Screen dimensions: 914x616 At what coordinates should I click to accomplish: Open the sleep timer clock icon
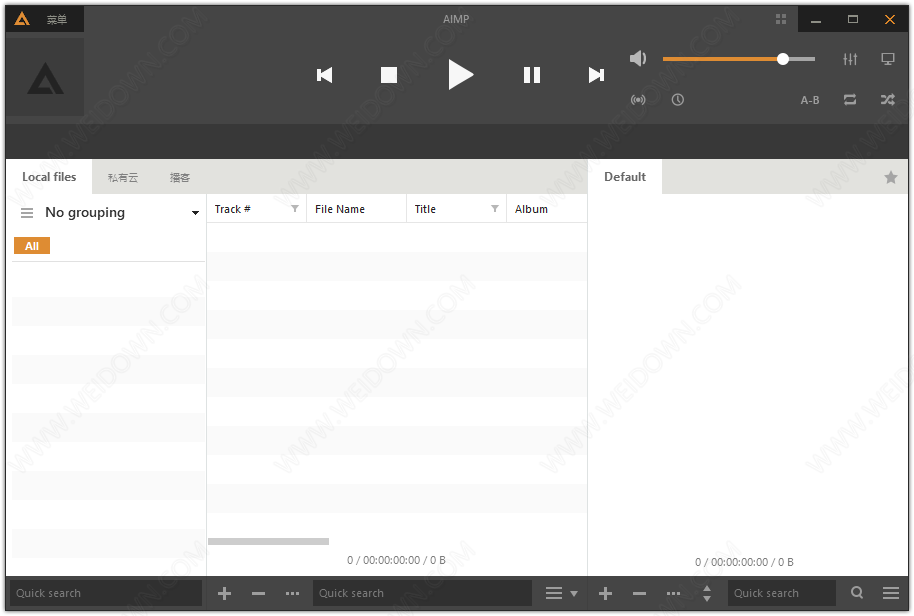pos(678,100)
